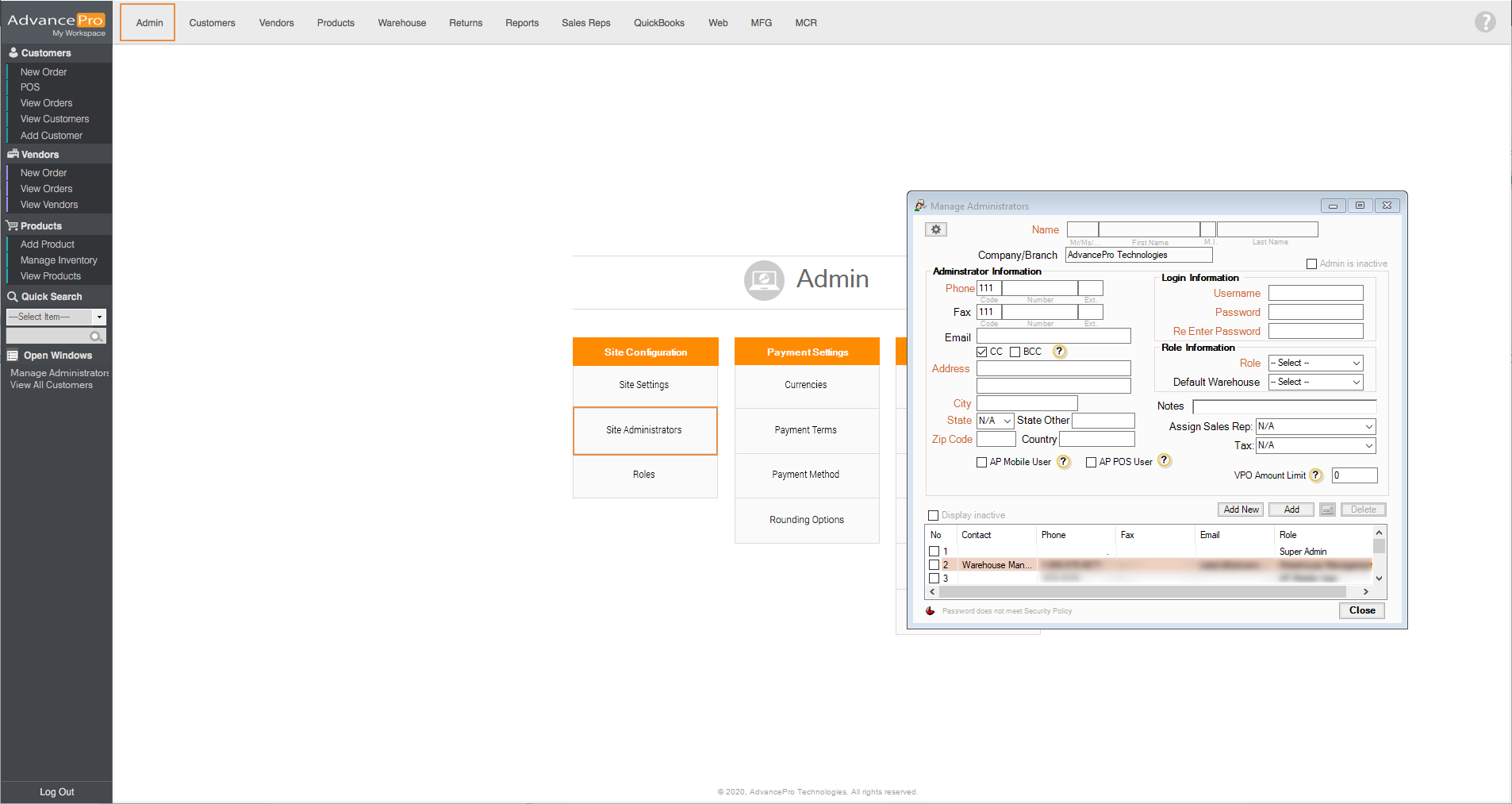Viewport: 1512px width, 804px height.
Task: Click the Quick Search magnifier icon
Action: 96,337
